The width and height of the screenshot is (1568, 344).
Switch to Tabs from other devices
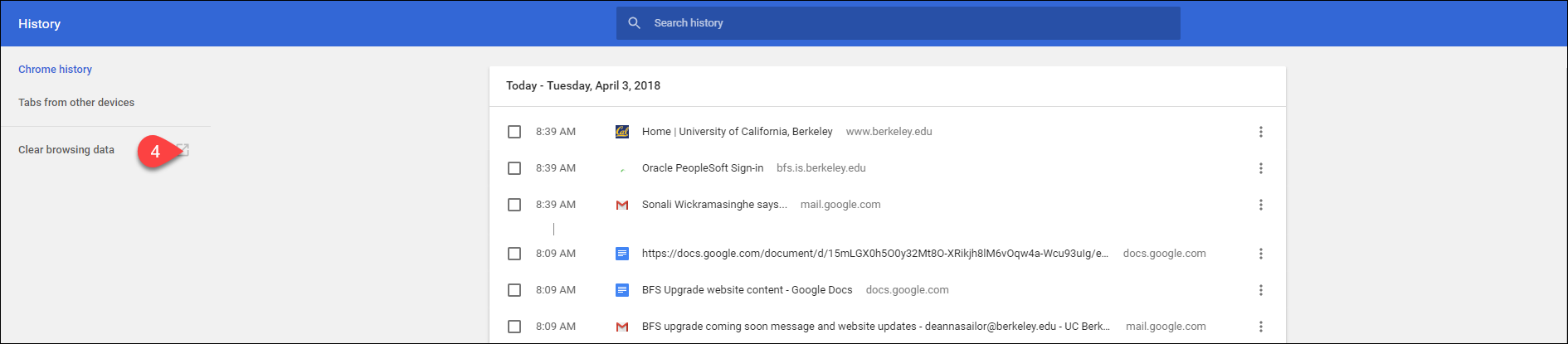click(76, 103)
